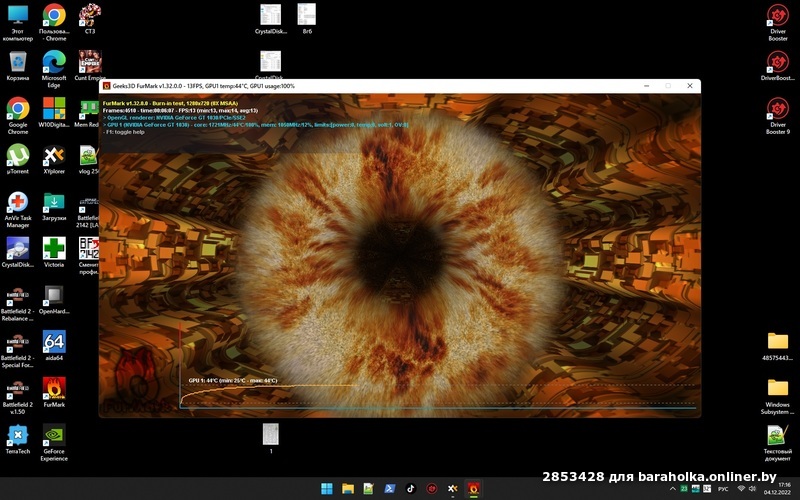Select the aida64 desktop shortcut
This screenshot has height=500, width=800.
(54, 346)
